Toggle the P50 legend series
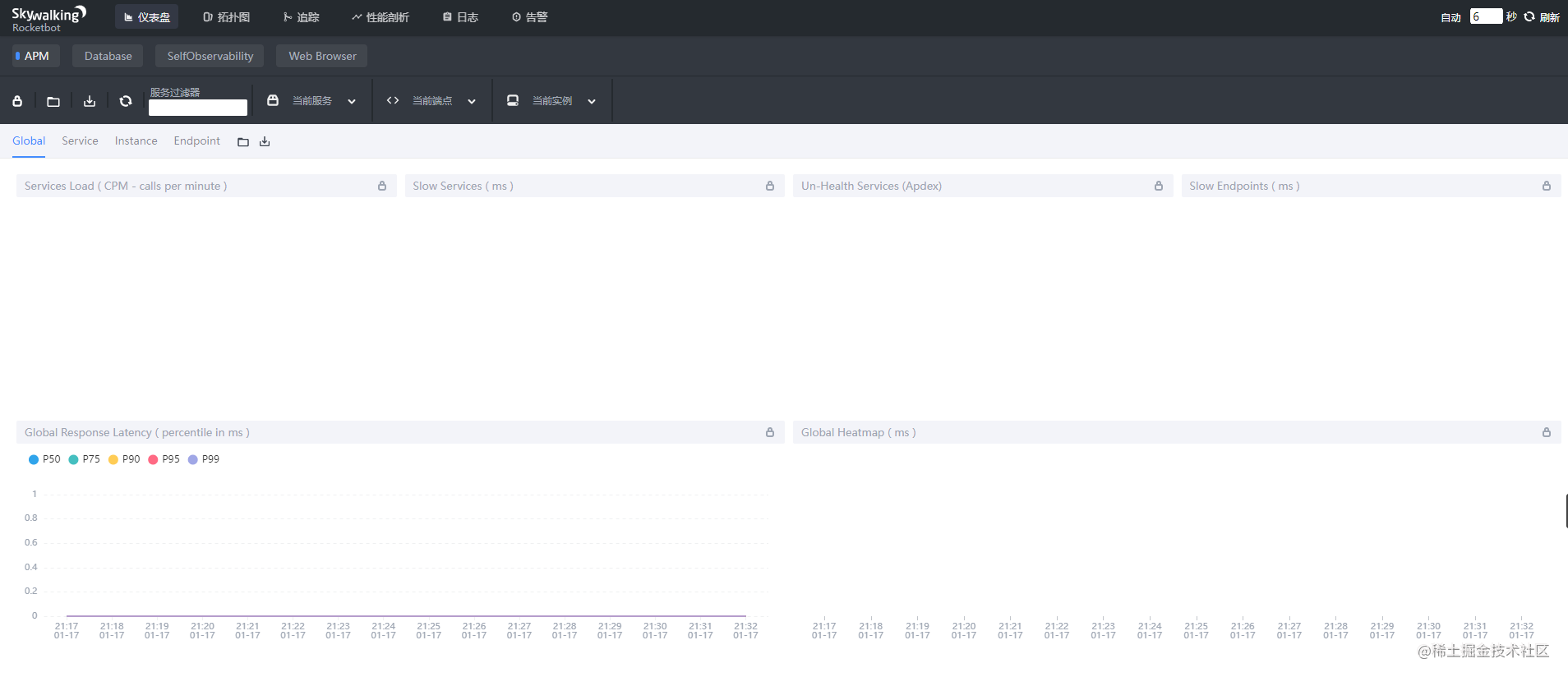 pos(44,459)
